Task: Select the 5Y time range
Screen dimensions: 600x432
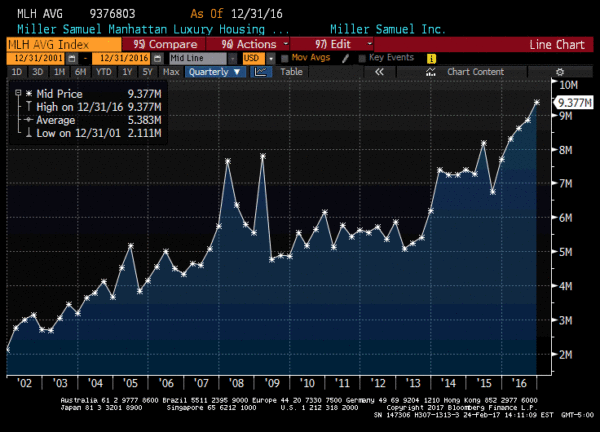Action: point(146,72)
